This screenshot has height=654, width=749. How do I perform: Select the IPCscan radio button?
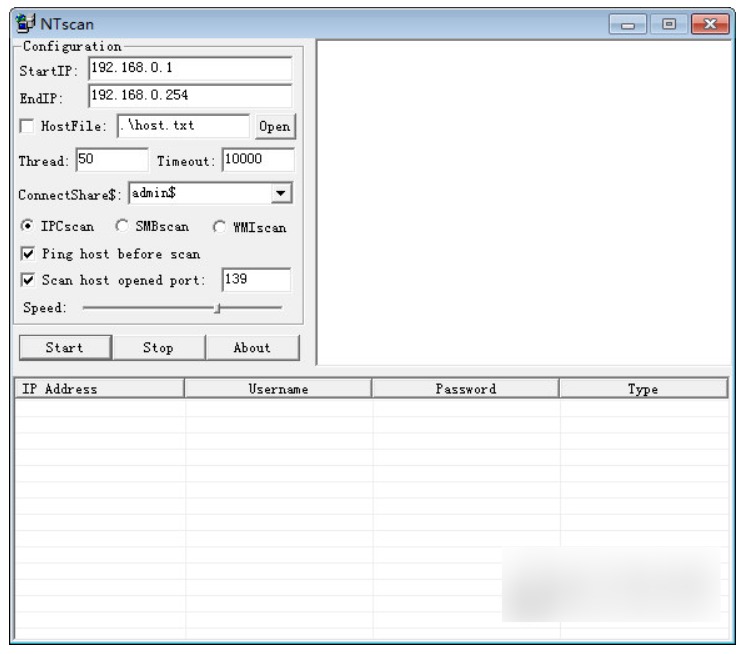pos(27,225)
